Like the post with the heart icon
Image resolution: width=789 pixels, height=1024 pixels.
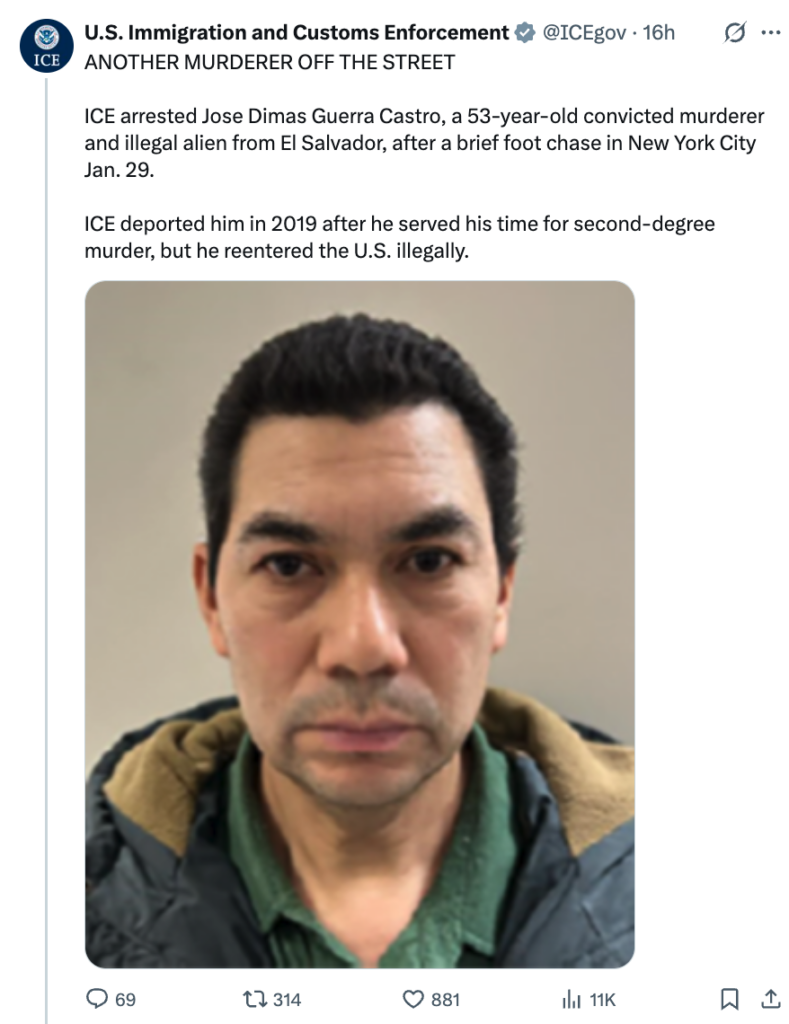click(413, 999)
